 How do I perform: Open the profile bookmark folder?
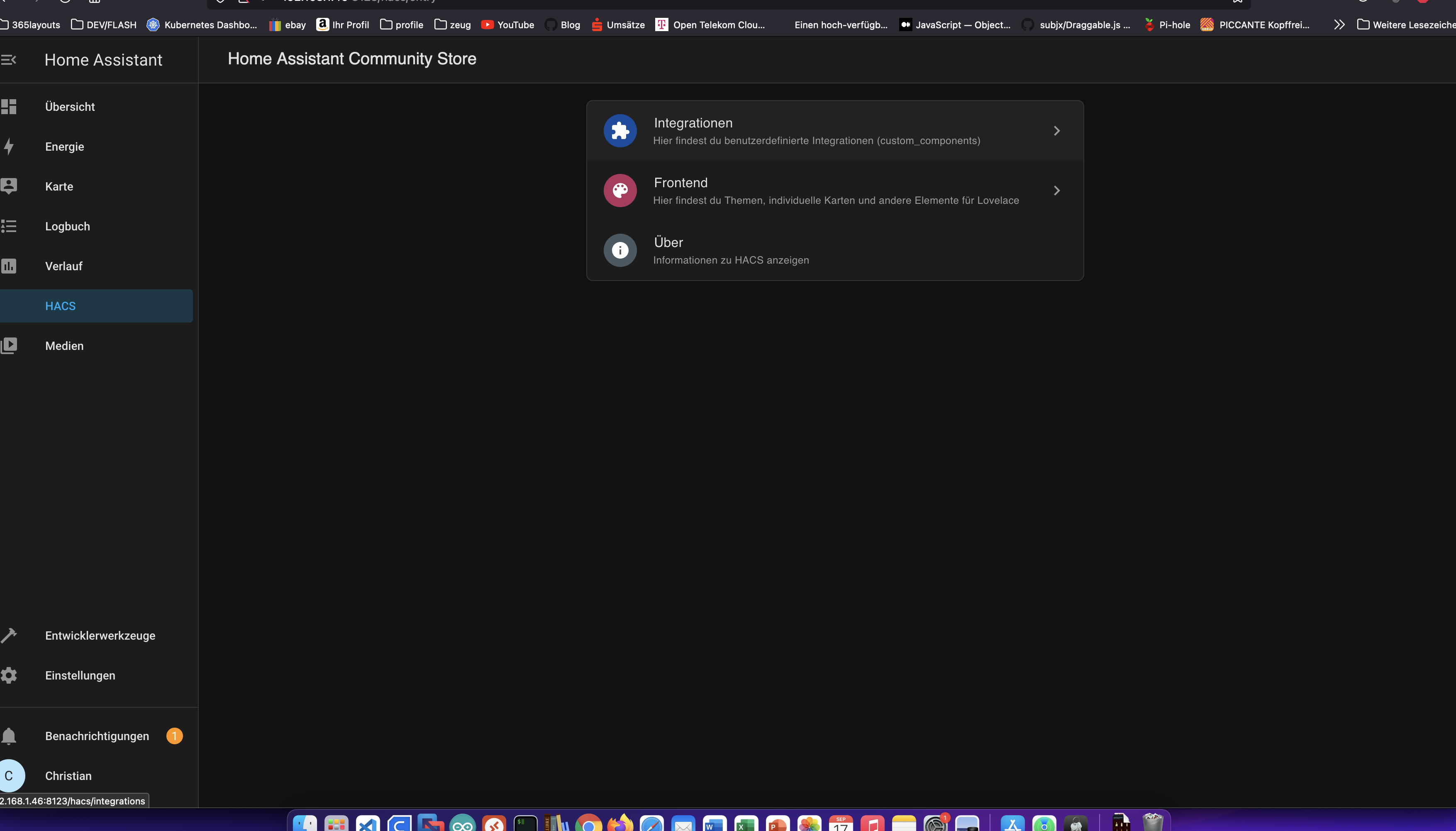tap(402, 24)
